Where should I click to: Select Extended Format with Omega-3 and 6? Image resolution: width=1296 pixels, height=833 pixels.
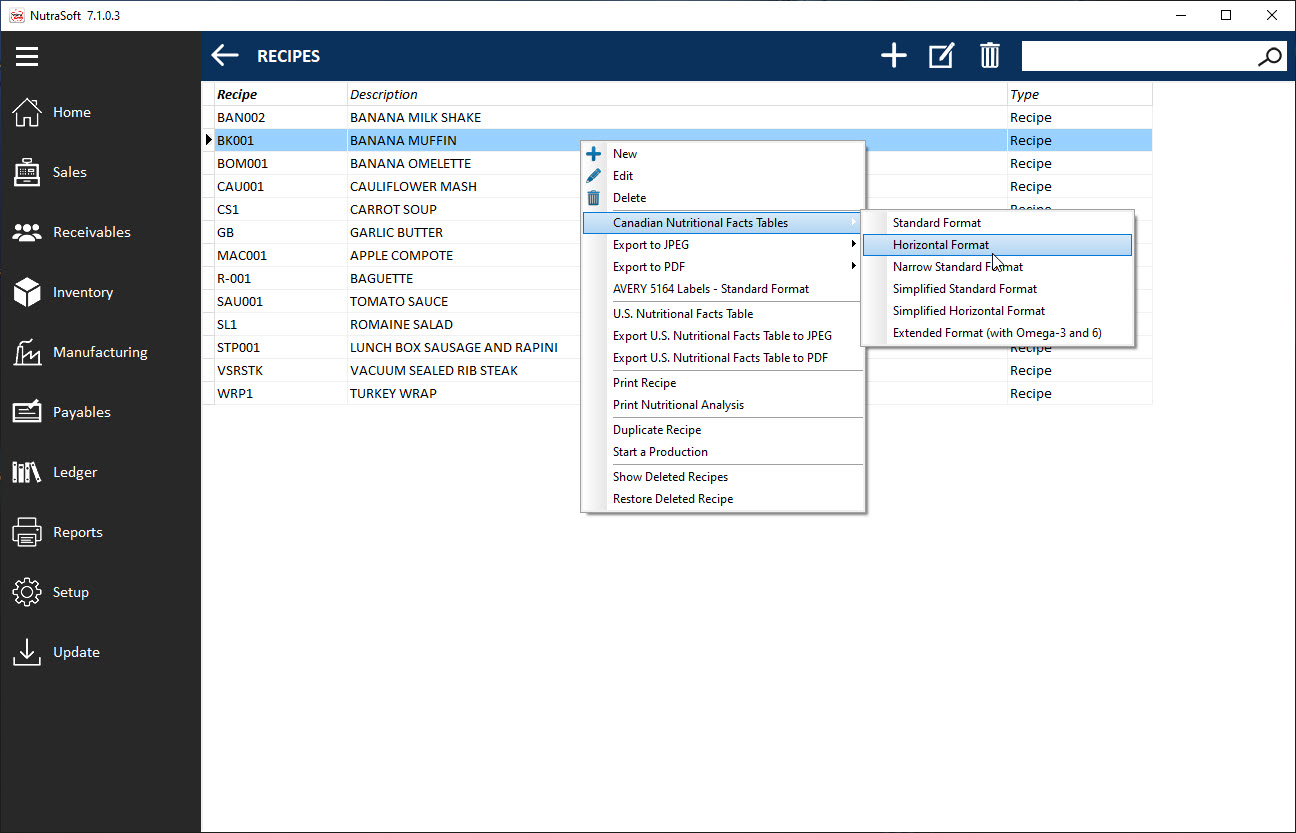[x=996, y=333]
